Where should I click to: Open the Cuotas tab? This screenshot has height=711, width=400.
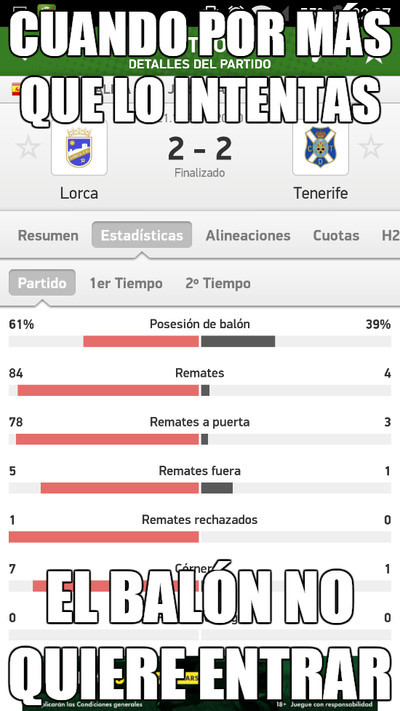coord(336,235)
